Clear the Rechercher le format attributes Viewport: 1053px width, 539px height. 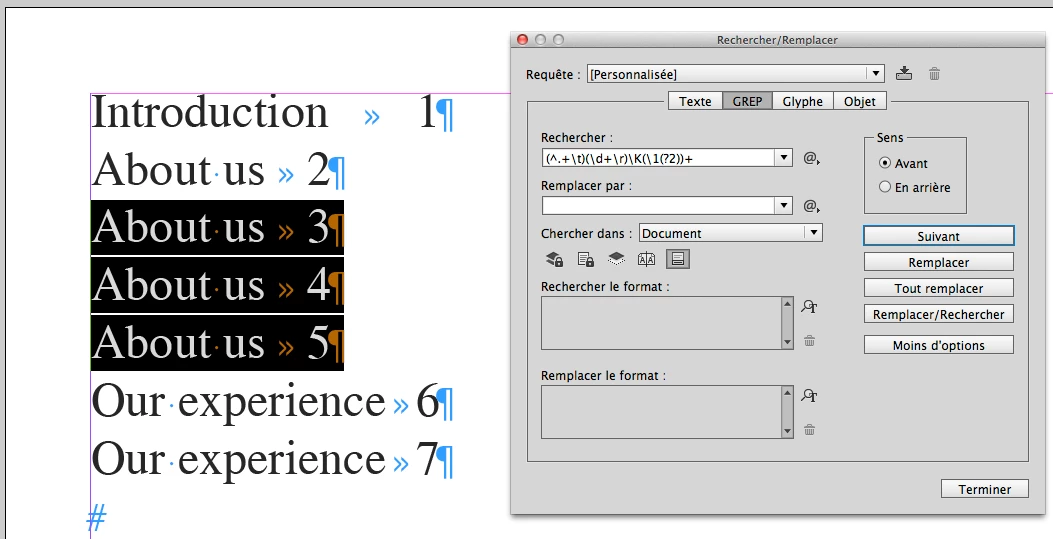coord(809,341)
